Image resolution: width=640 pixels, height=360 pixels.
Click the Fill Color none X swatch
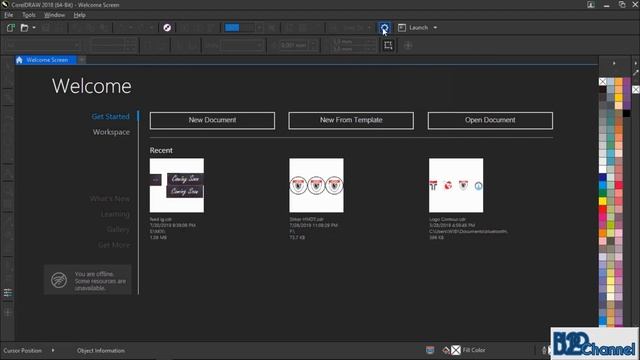click(456, 350)
